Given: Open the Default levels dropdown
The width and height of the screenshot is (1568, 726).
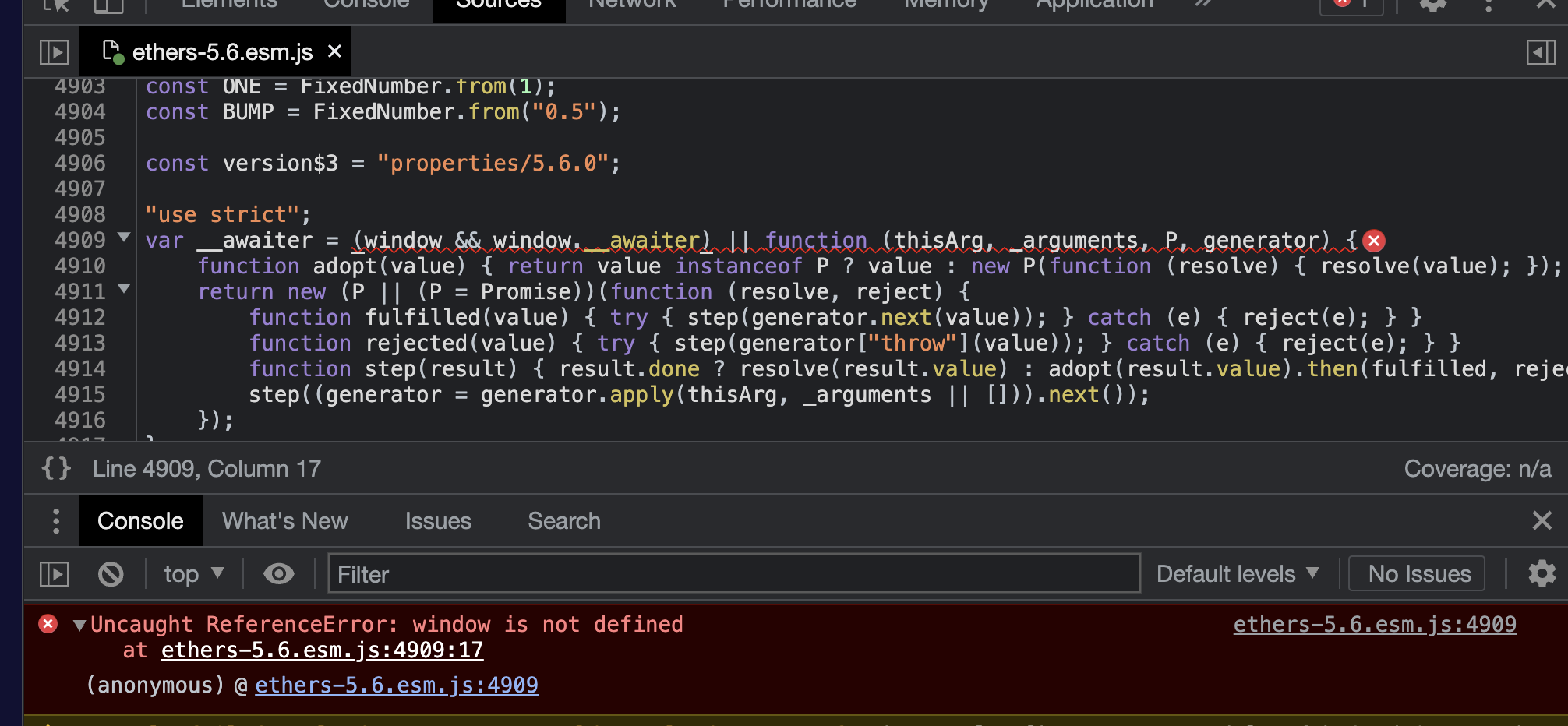Looking at the screenshot, I should pyautogui.click(x=1238, y=574).
